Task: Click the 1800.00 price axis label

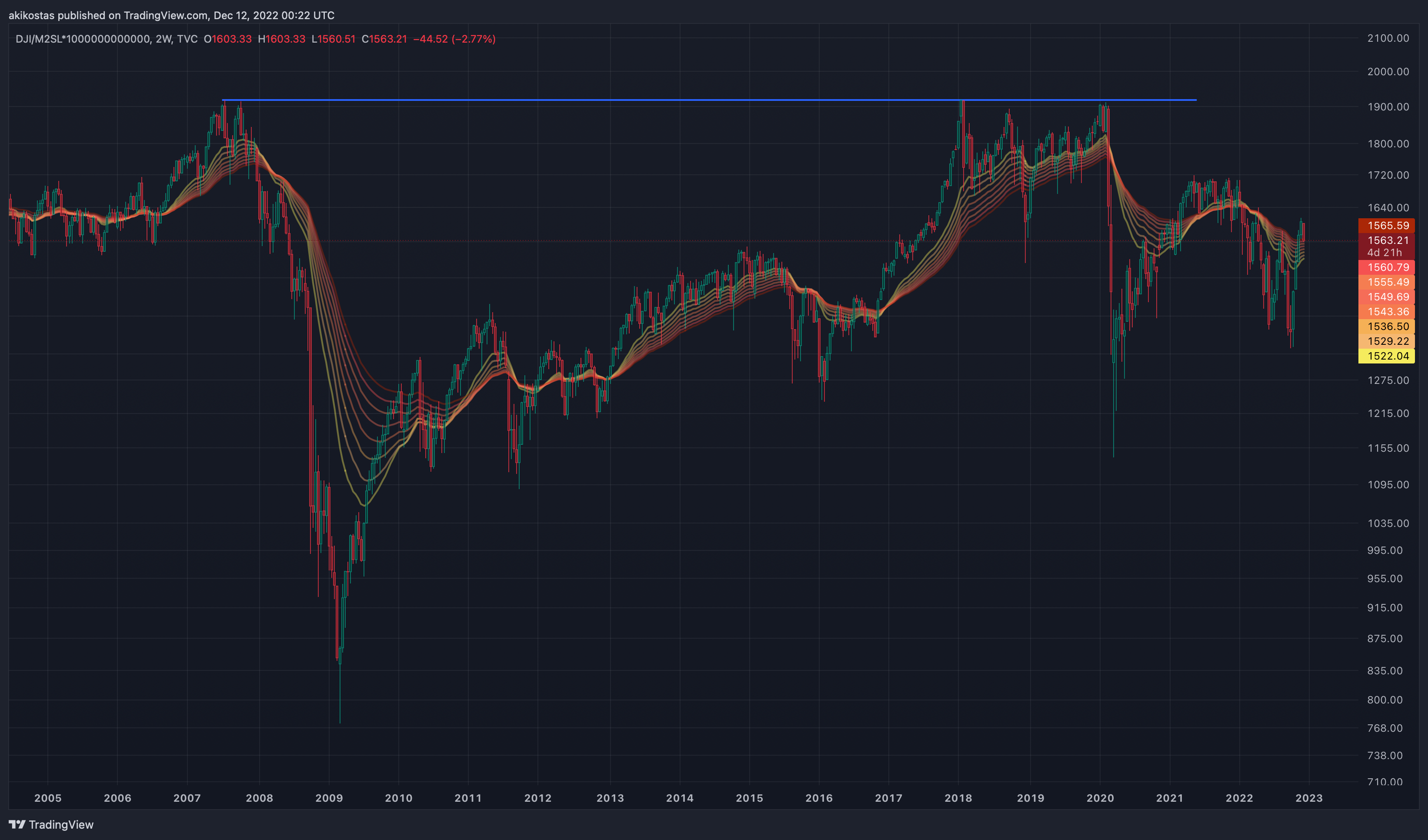Action: tap(1388, 144)
